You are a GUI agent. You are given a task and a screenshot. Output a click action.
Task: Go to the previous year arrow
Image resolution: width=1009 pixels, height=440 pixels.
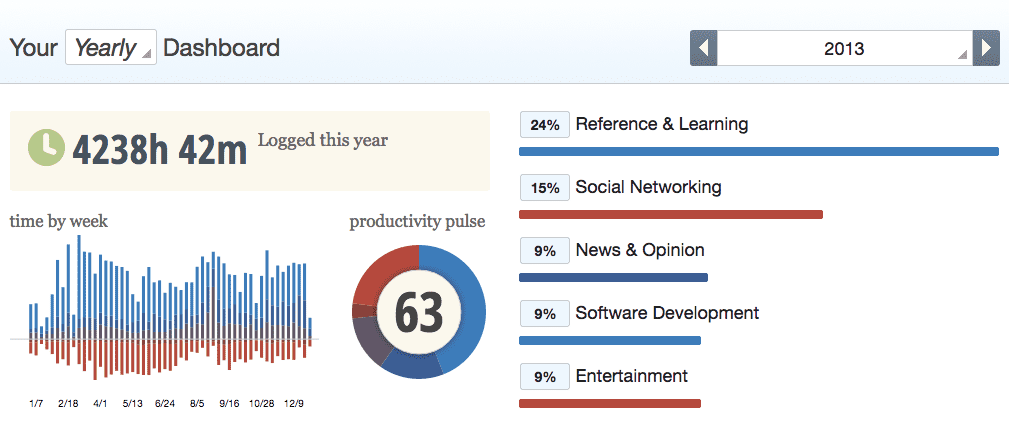pos(704,48)
